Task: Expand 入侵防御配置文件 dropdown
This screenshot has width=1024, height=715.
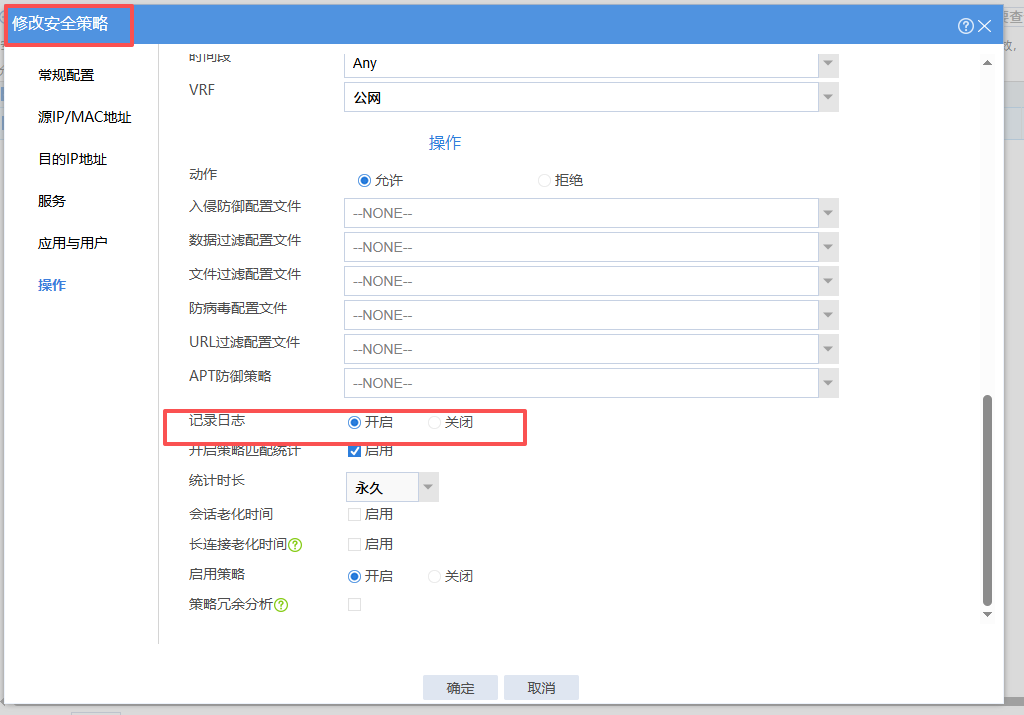Action: pyautogui.click(x=828, y=213)
